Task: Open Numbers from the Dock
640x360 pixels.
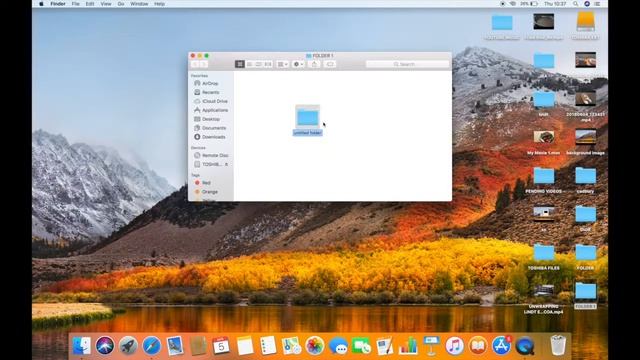Action: click(408, 346)
